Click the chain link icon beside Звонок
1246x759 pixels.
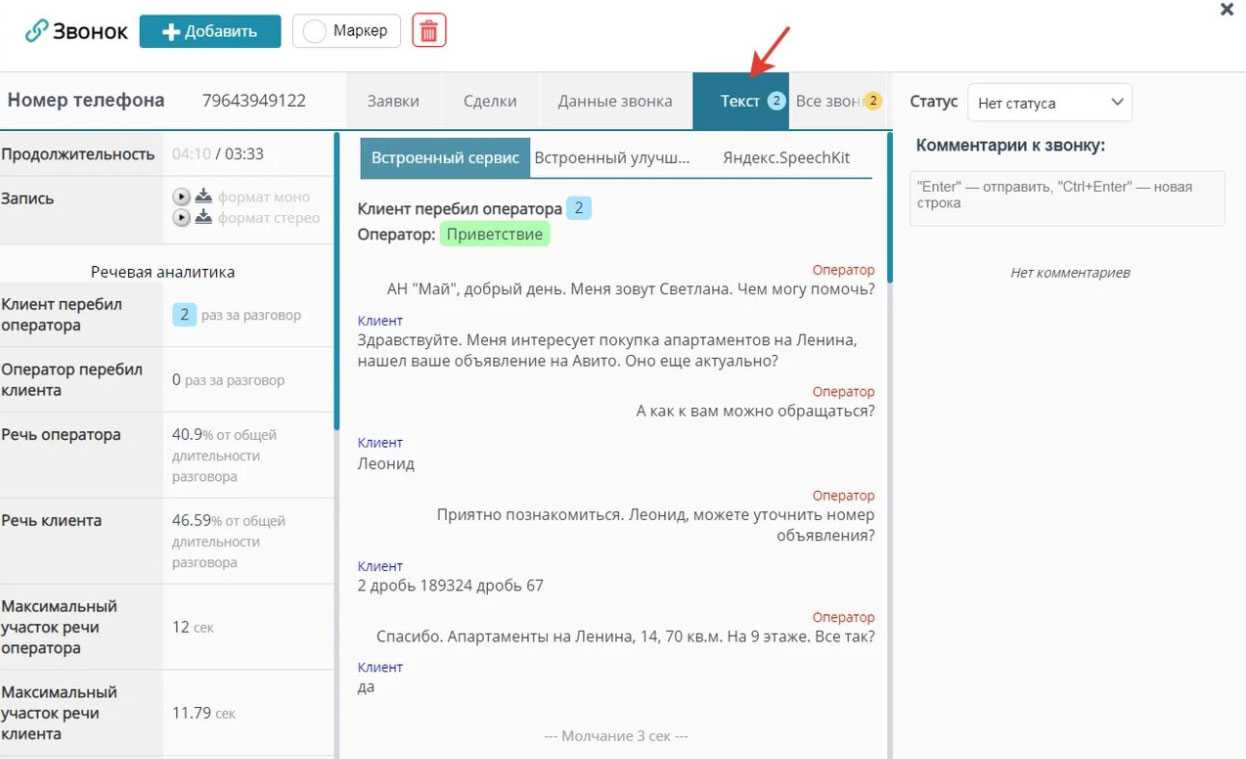point(36,31)
